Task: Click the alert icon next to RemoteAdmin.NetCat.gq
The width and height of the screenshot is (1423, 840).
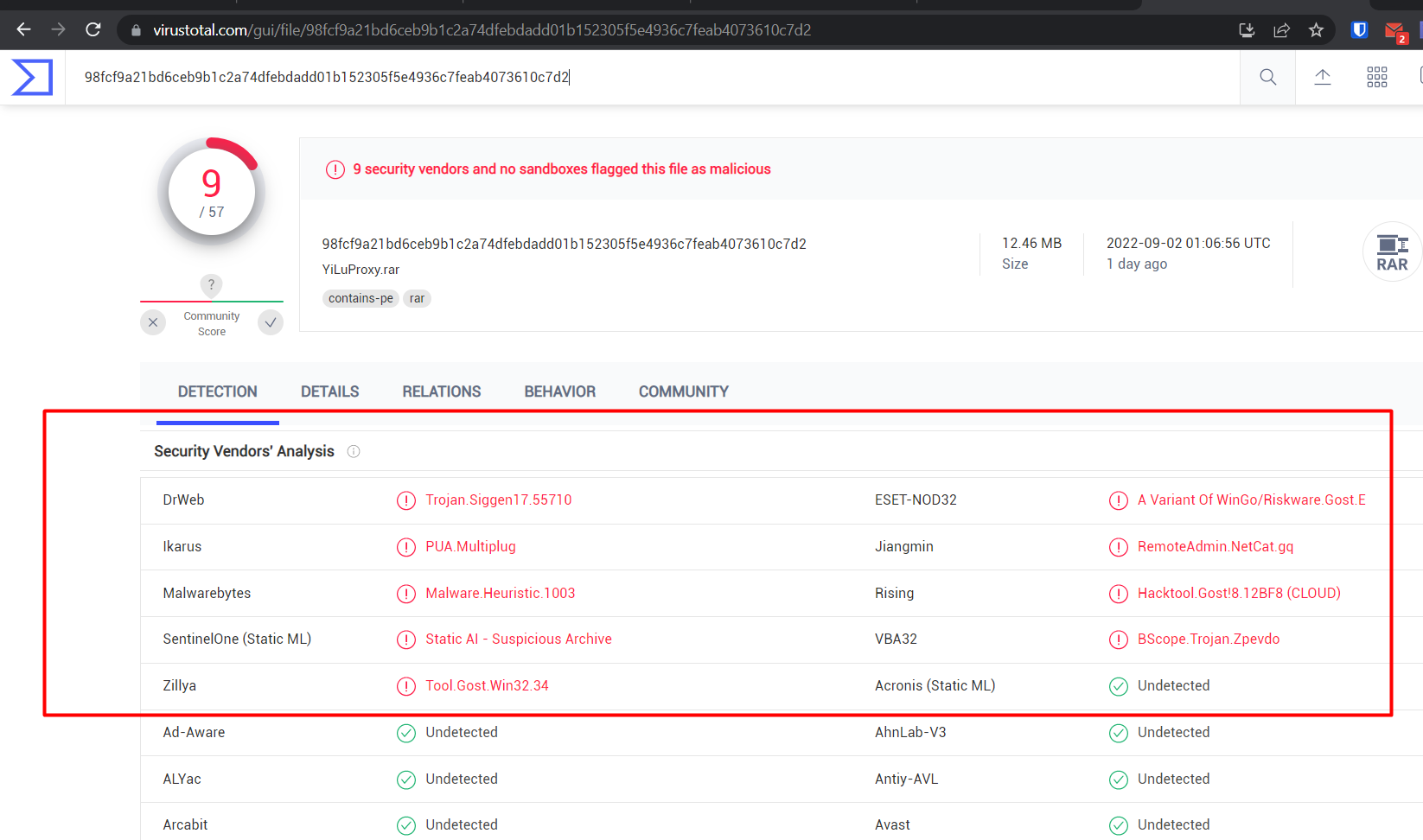Action: [1119, 547]
